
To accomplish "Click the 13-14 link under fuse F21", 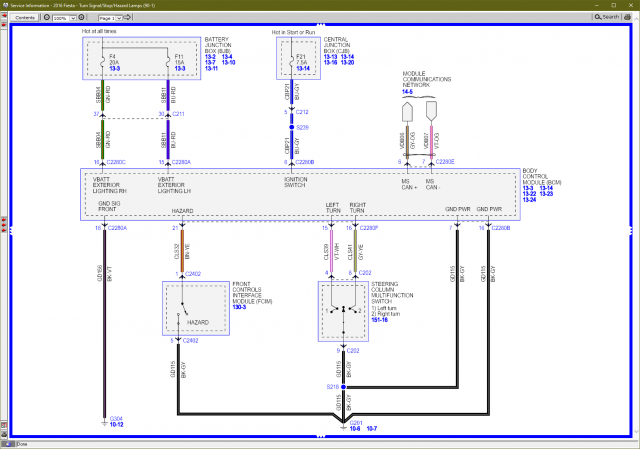I will [x=303, y=69].
